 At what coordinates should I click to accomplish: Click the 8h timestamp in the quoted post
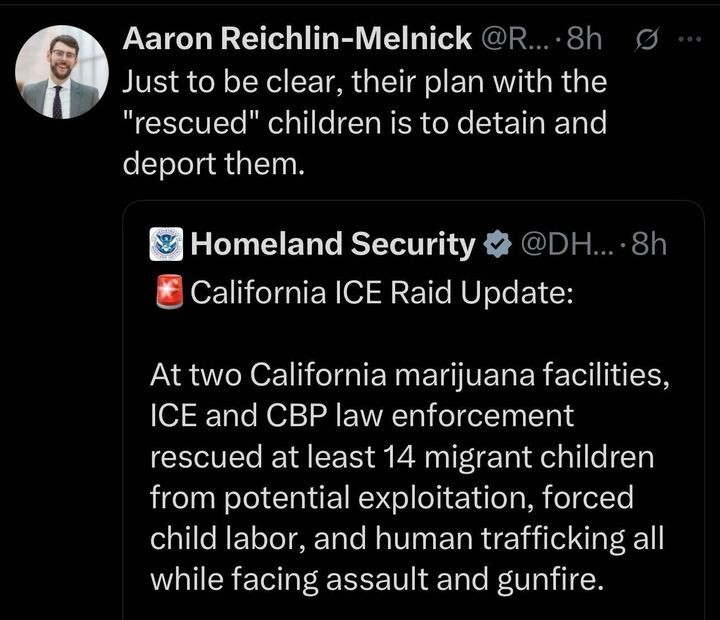[649, 243]
